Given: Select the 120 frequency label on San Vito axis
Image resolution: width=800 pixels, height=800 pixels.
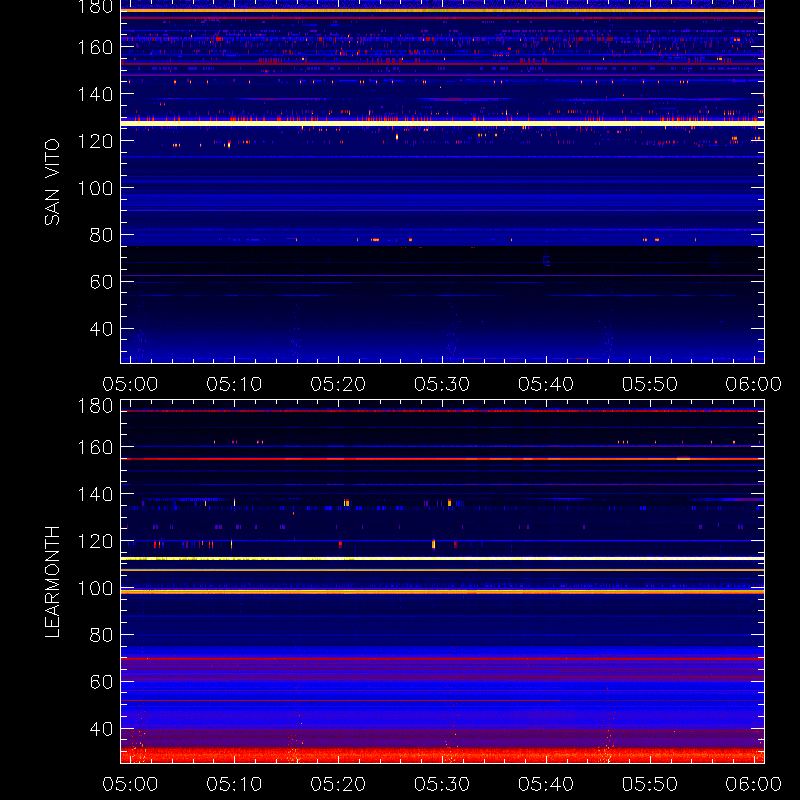Looking at the screenshot, I should (95, 141).
